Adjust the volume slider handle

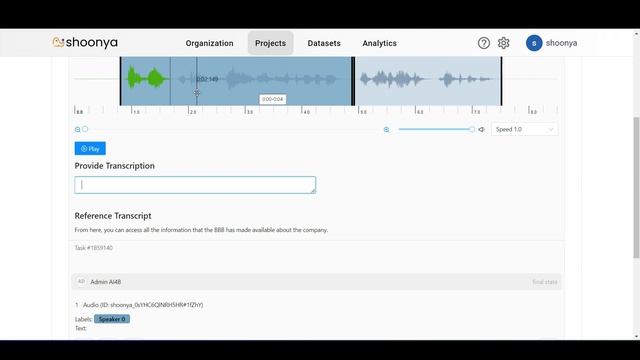coord(472,129)
